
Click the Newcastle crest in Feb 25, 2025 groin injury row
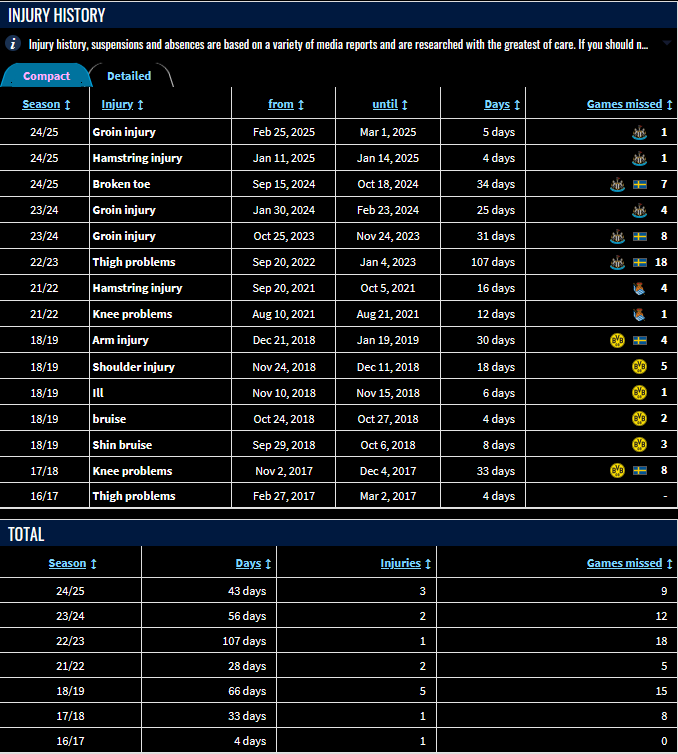click(x=639, y=132)
